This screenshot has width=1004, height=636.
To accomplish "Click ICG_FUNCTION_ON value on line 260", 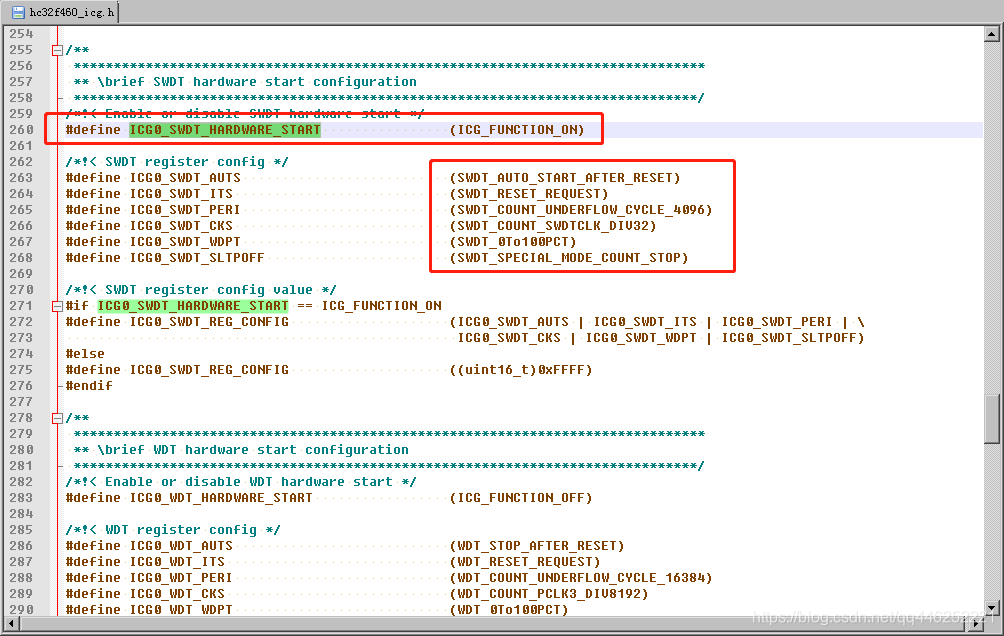I will 517,130.
